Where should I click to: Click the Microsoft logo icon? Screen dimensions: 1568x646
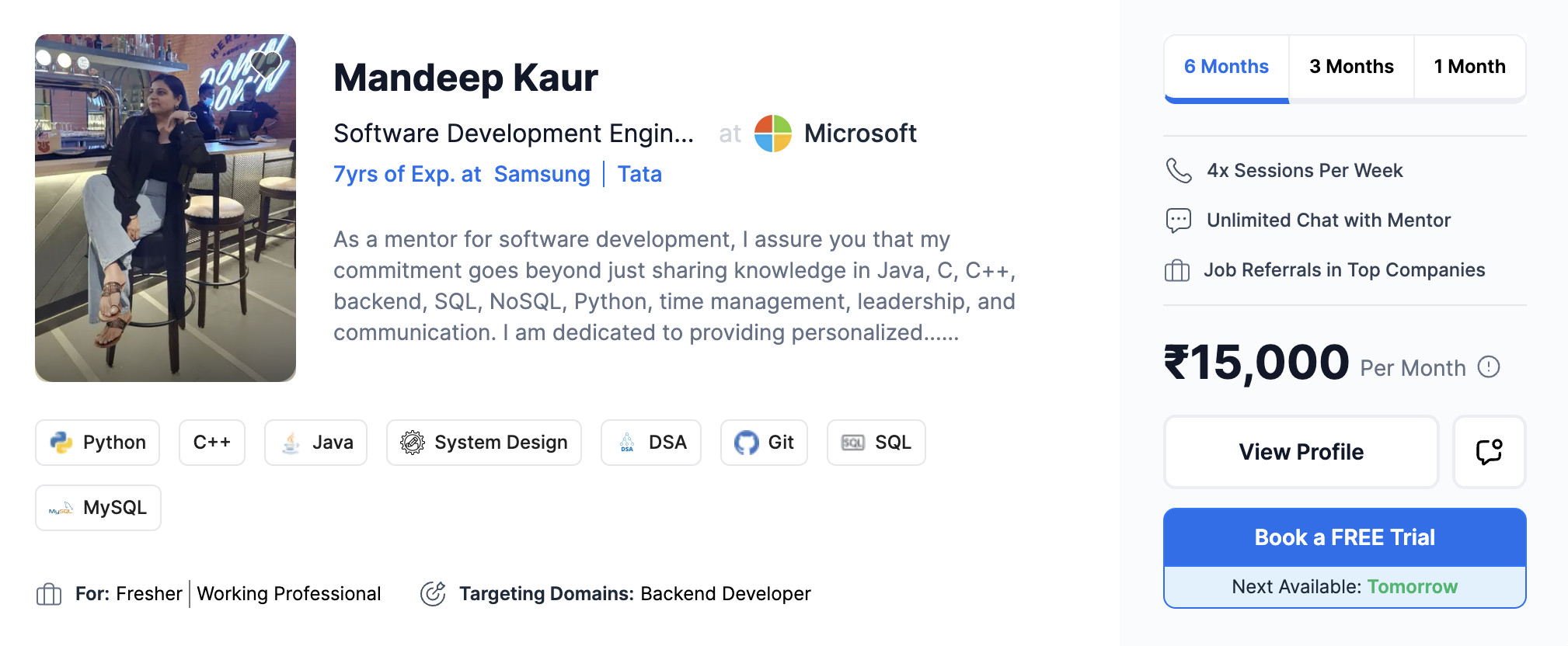(773, 134)
